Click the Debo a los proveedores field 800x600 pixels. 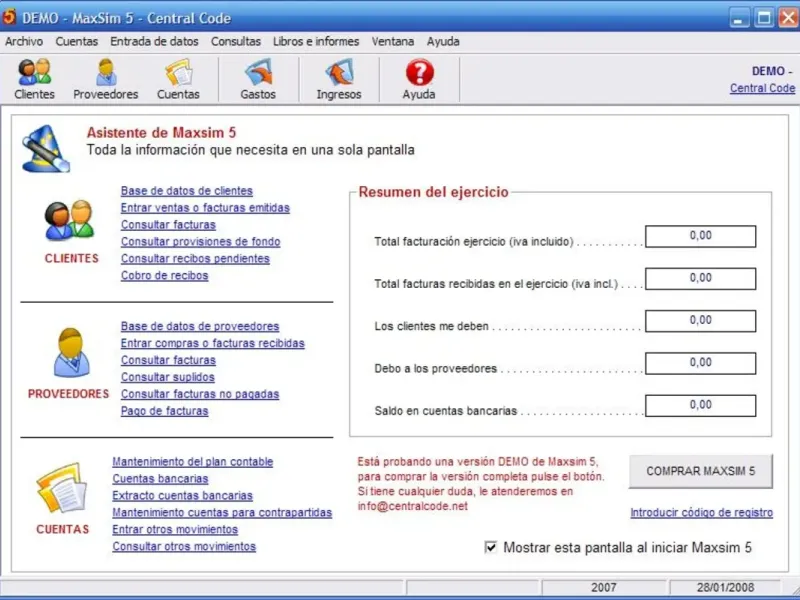701,363
